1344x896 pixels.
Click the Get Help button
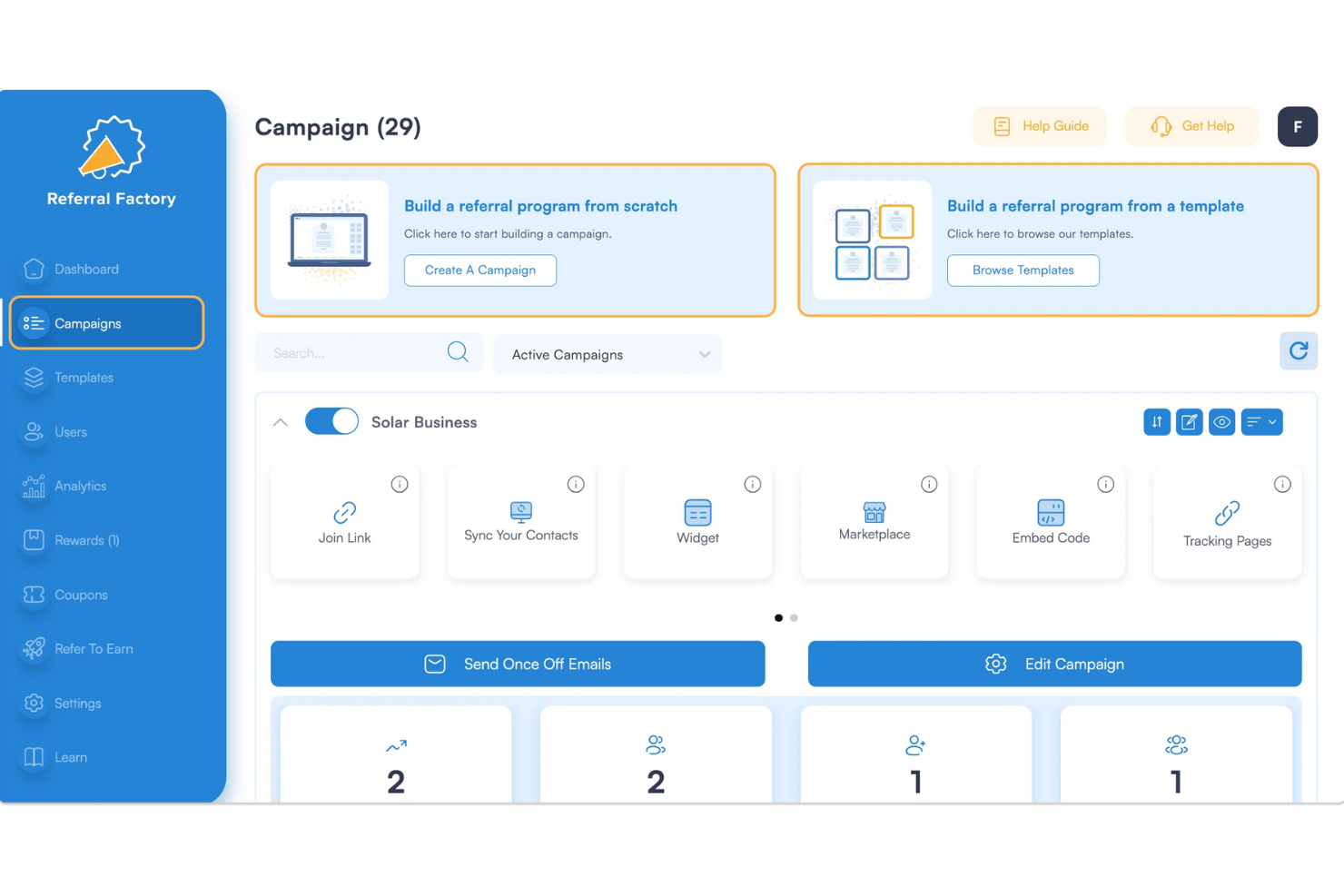tap(1192, 126)
